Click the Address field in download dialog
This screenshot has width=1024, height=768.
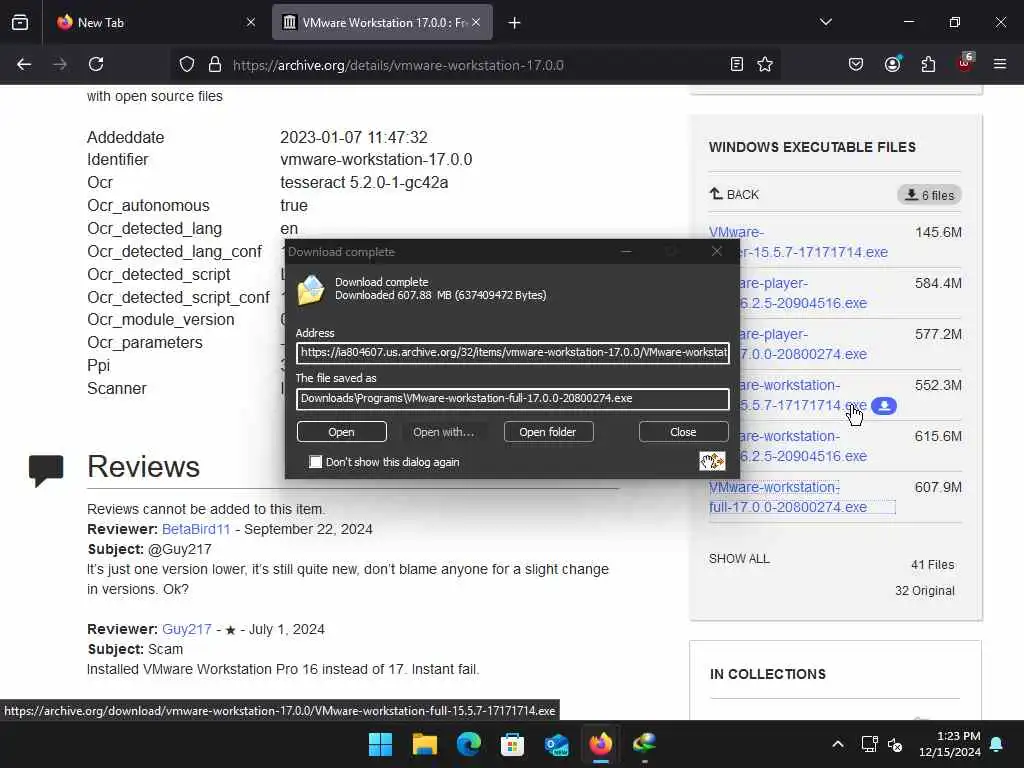[513, 353]
